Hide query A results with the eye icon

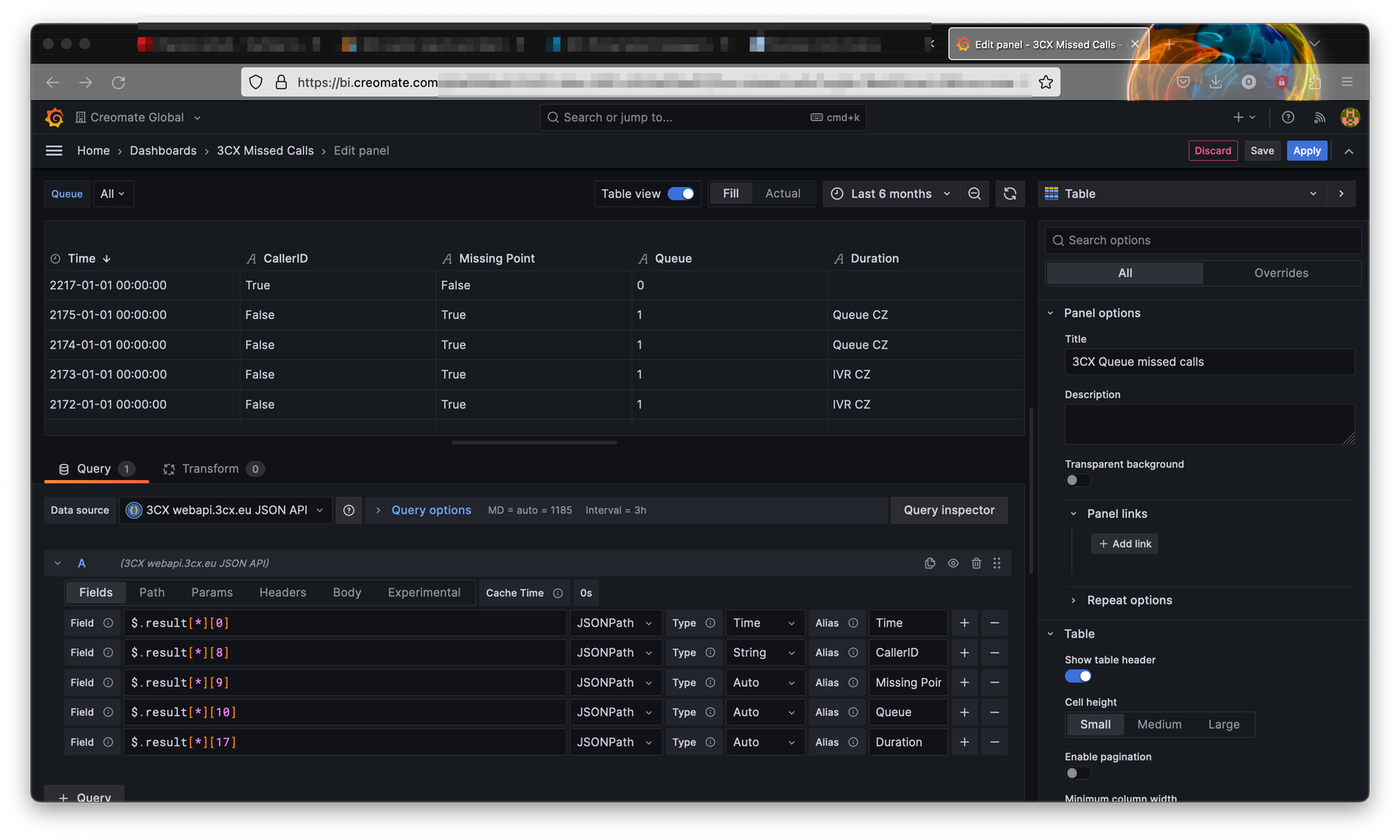[x=953, y=563]
